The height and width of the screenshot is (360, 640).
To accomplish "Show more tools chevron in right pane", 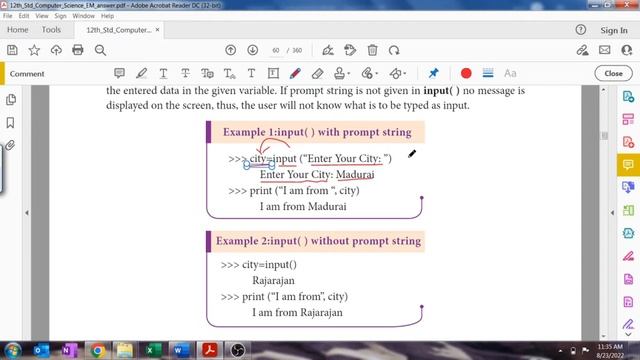I will click(x=629, y=334).
